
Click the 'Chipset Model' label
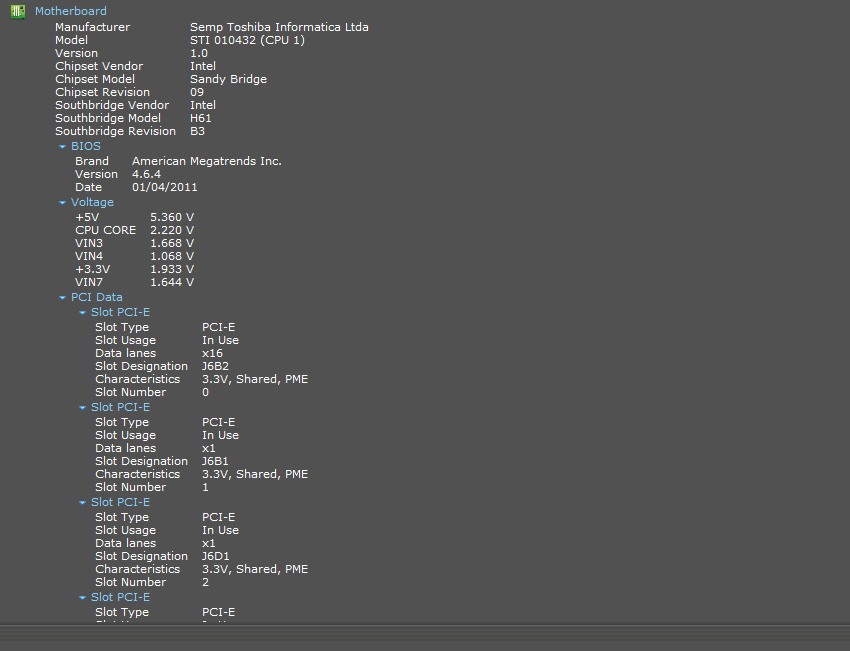pyautogui.click(x=95, y=79)
